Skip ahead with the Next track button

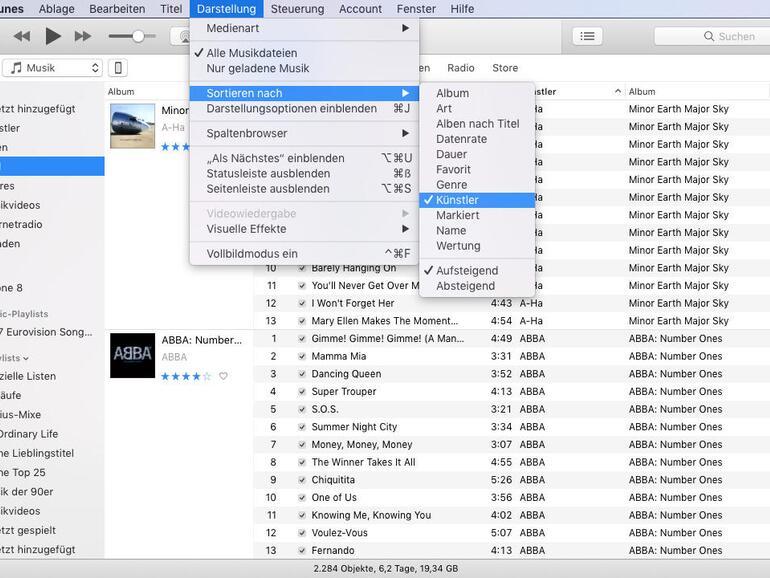83,36
